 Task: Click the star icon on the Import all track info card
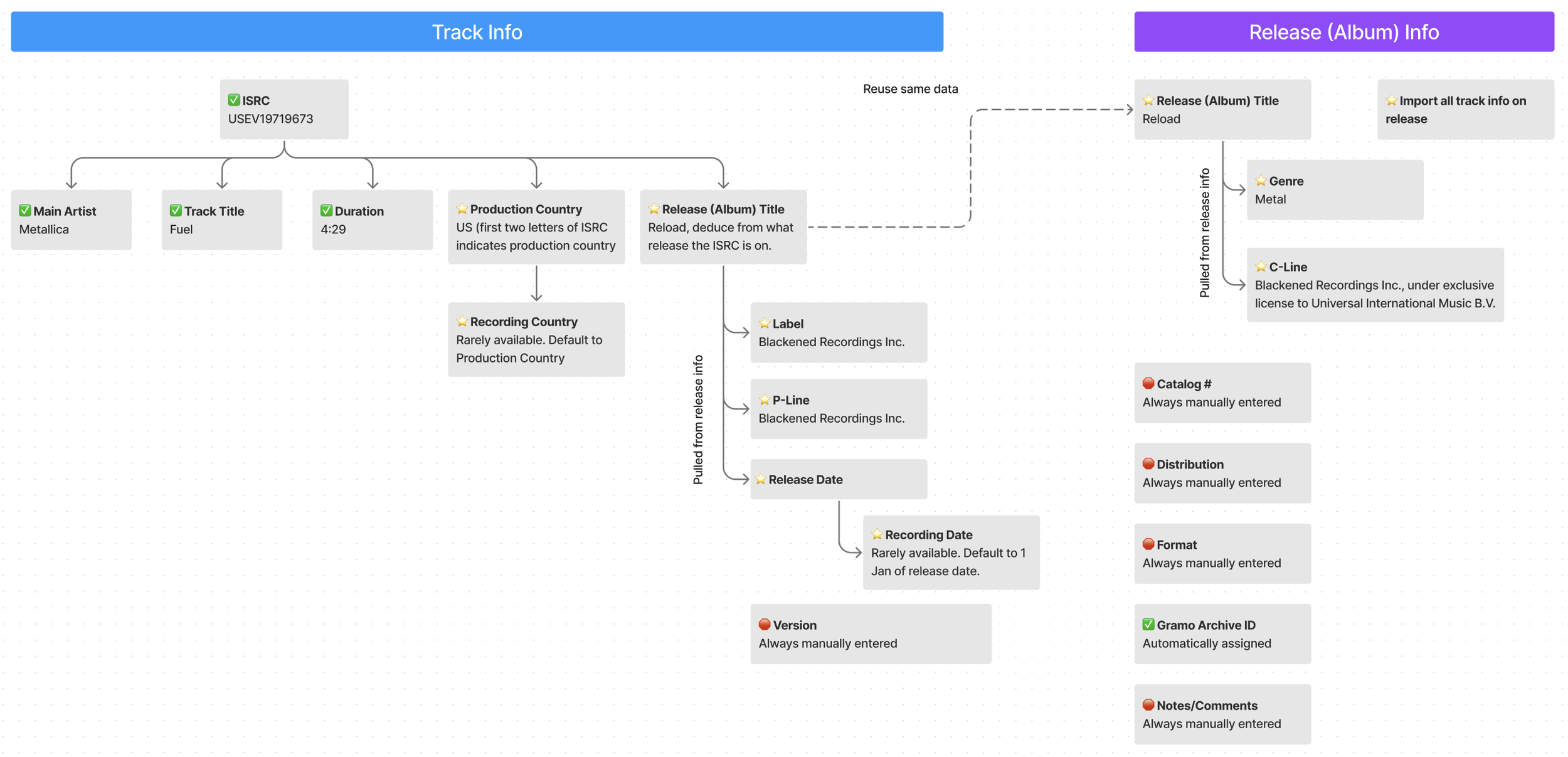[x=1392, y=100]
